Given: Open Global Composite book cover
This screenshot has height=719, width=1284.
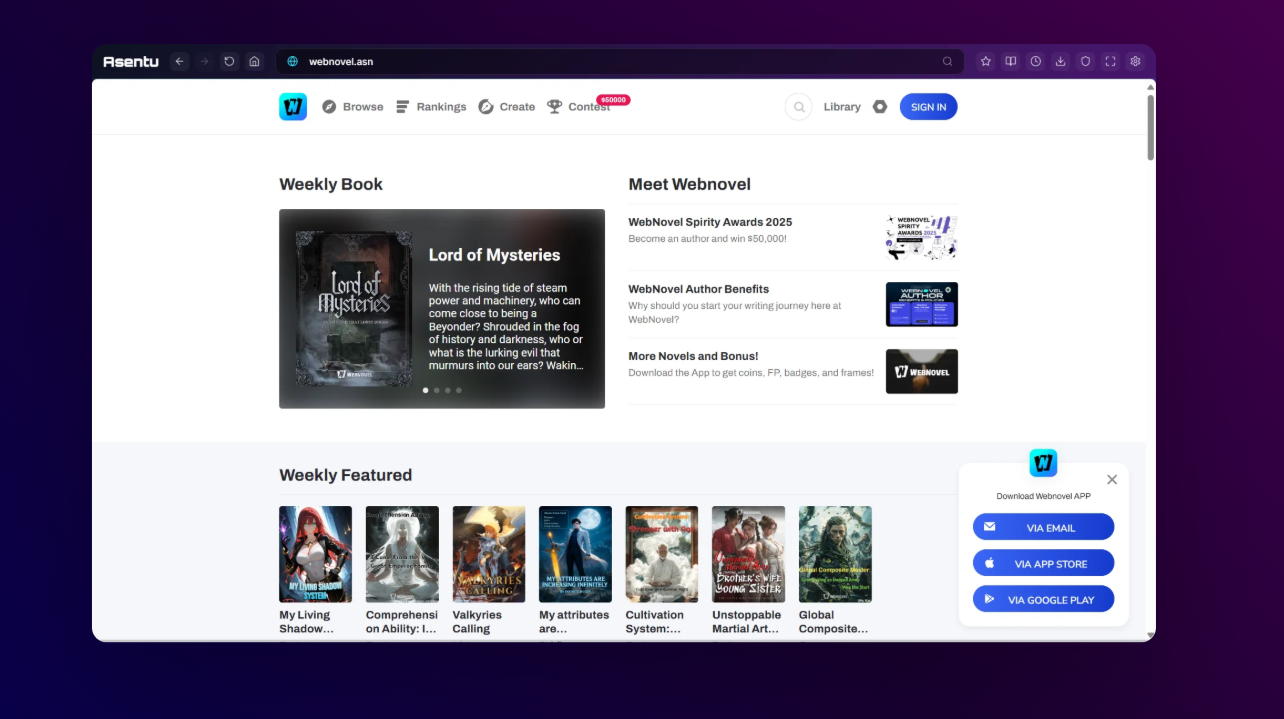Looking at the screenshot, I should pos(835,554).
